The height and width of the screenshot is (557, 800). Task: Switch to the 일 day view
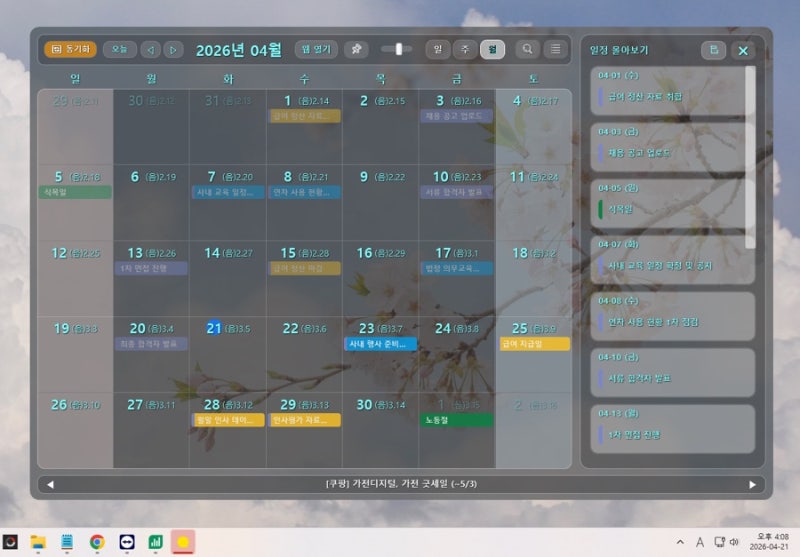click(438, 49)
